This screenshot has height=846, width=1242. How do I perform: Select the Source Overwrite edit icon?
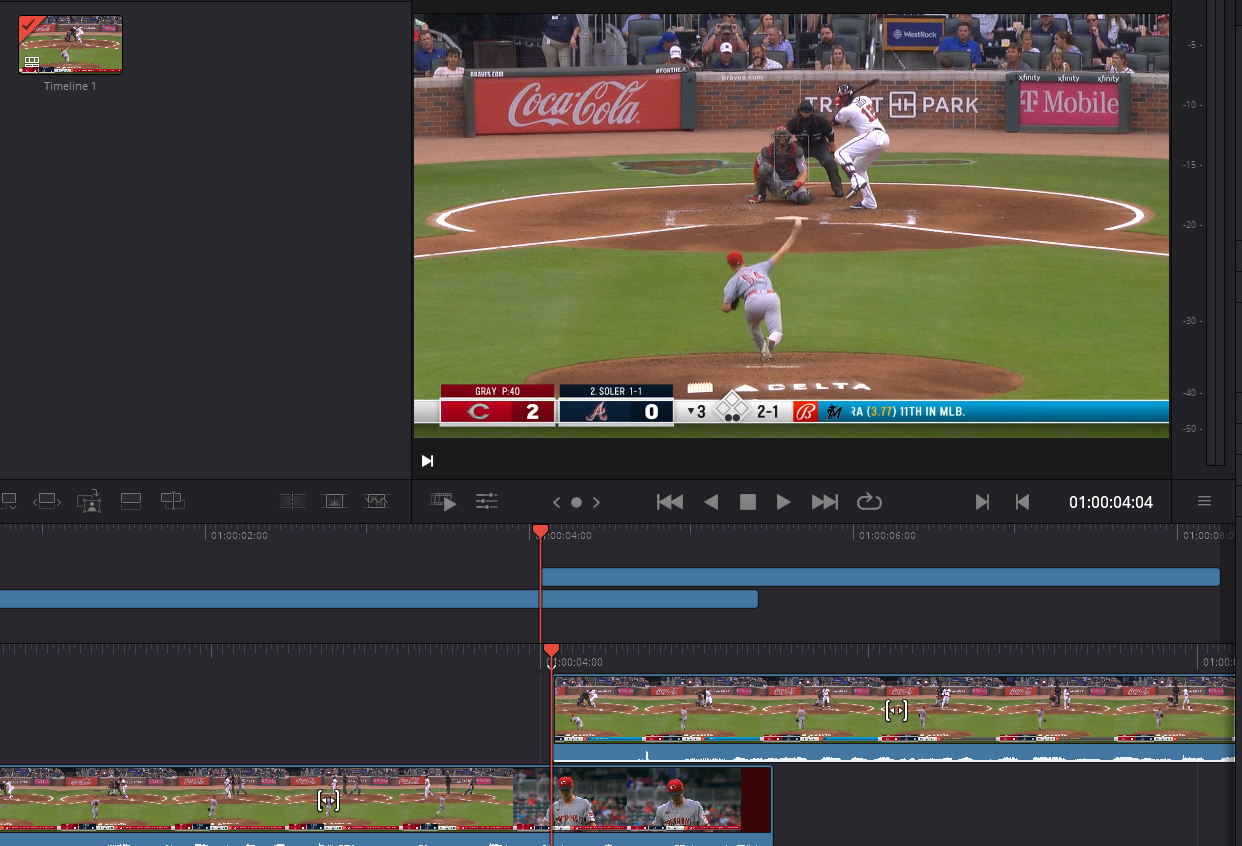[173, 501]
